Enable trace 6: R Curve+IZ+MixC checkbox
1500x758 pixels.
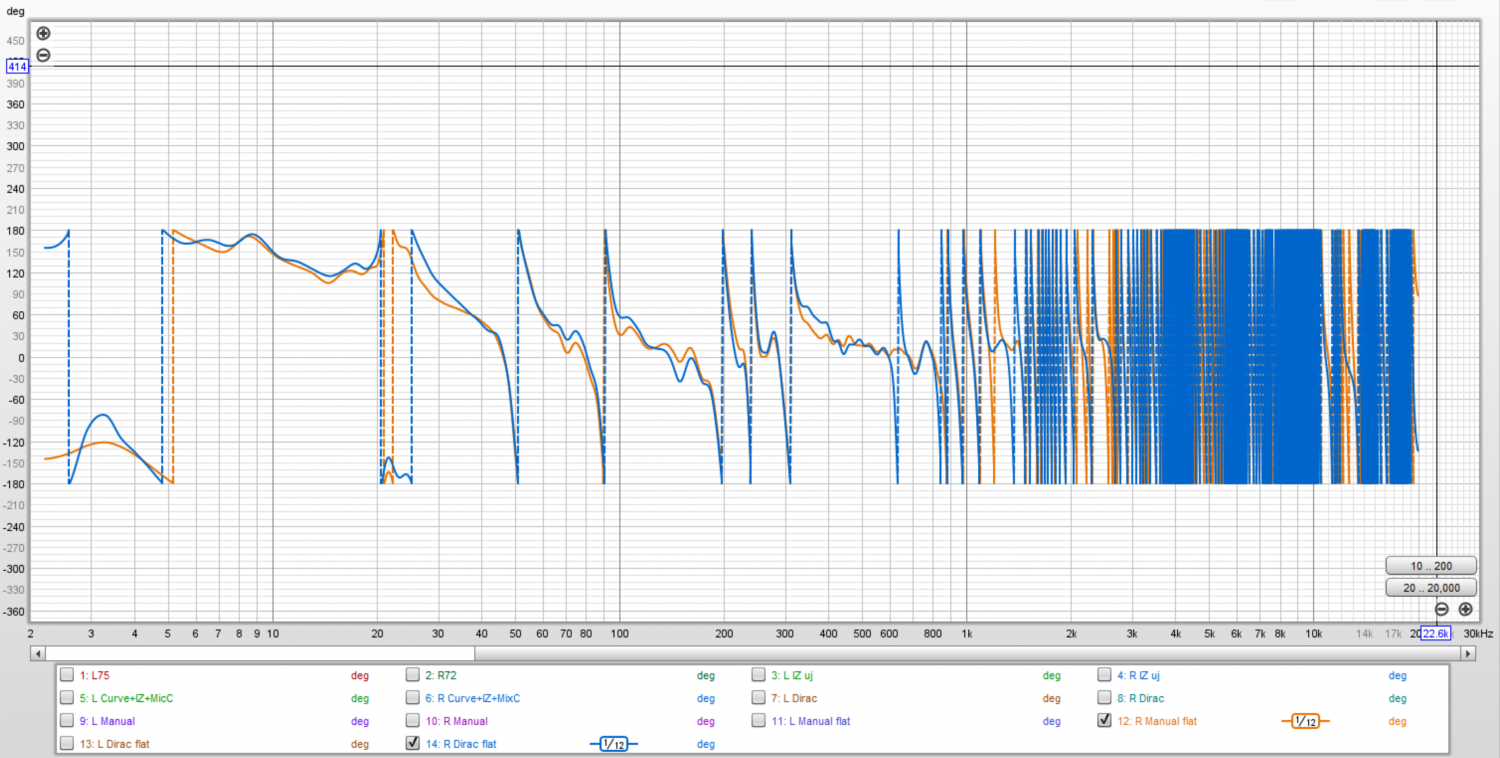pyautogui.click(x=412, y=698)
